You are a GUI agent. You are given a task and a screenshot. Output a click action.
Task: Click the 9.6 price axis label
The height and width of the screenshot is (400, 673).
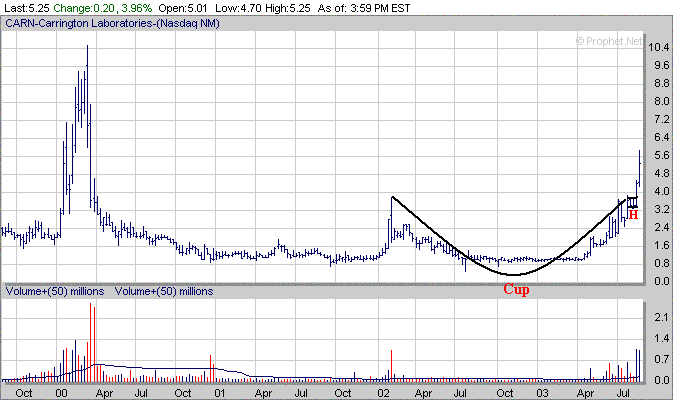(x=661, y=65)
